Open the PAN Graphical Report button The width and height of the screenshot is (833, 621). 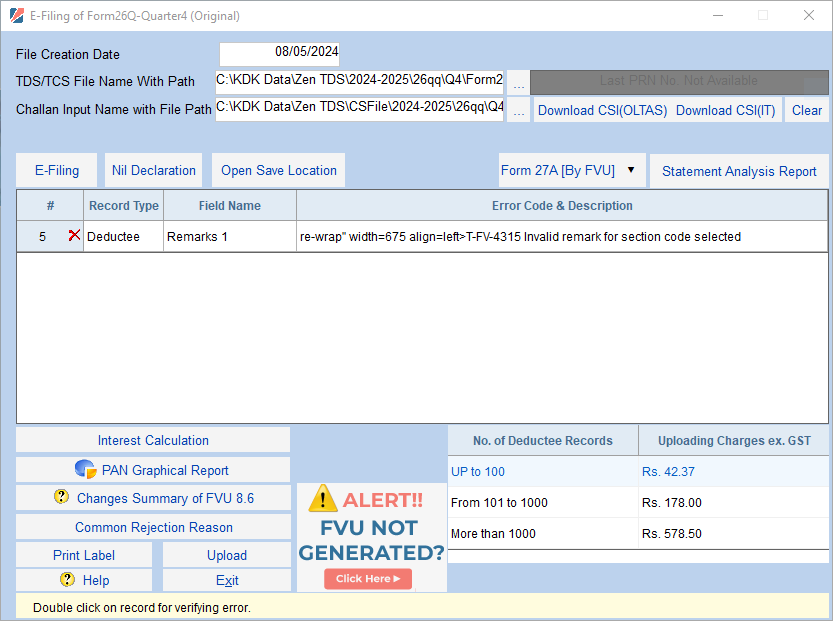(153, 470)
